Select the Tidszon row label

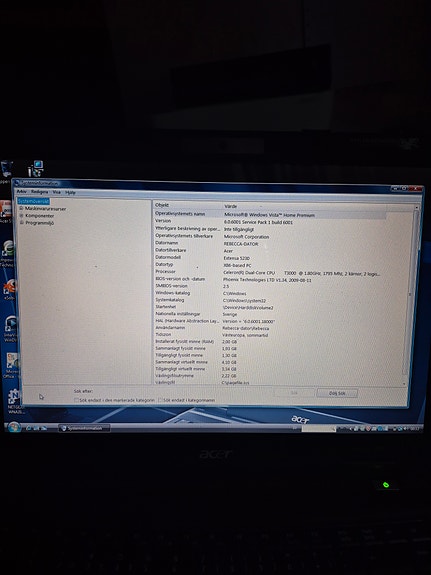coord(163,334)
